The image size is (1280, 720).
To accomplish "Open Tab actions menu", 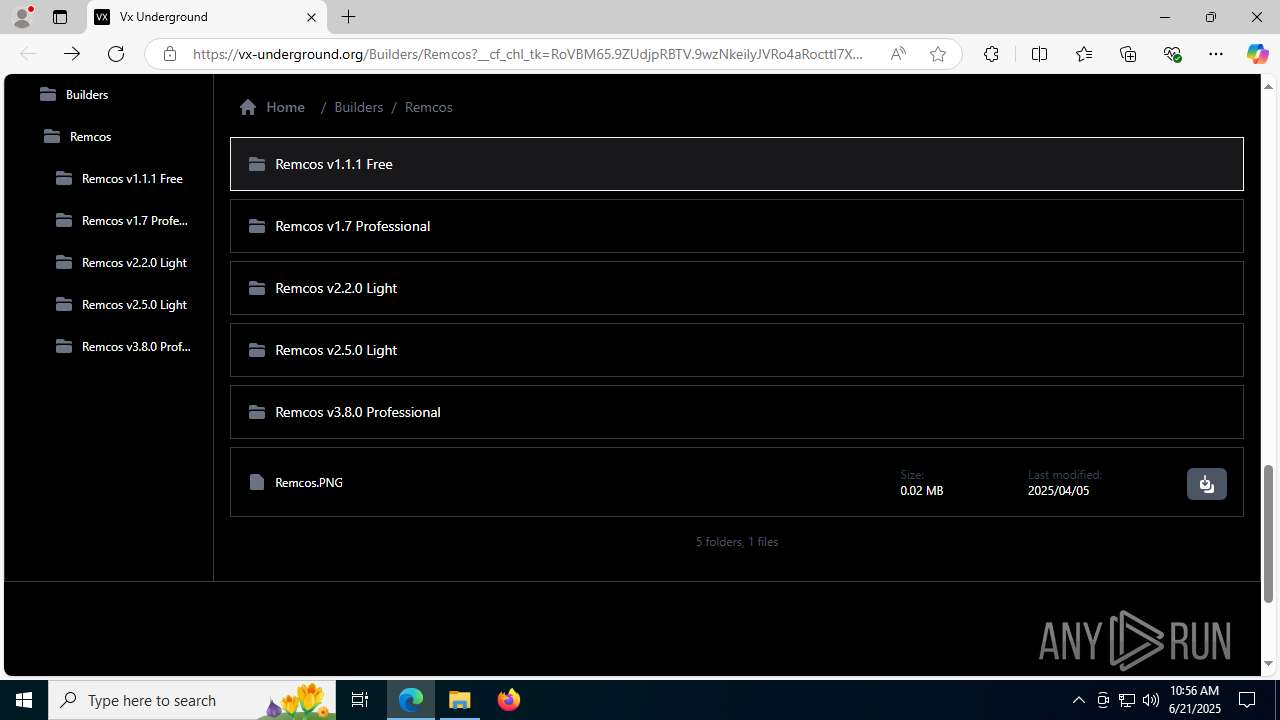I will click(x=60, y=17).
